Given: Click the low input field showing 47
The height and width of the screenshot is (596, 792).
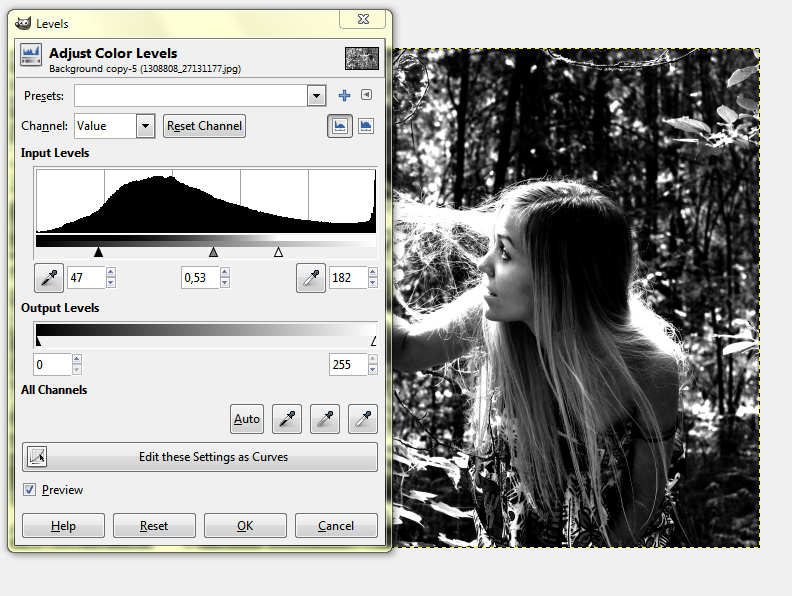Looking at the screenshot, I should 86,277.
